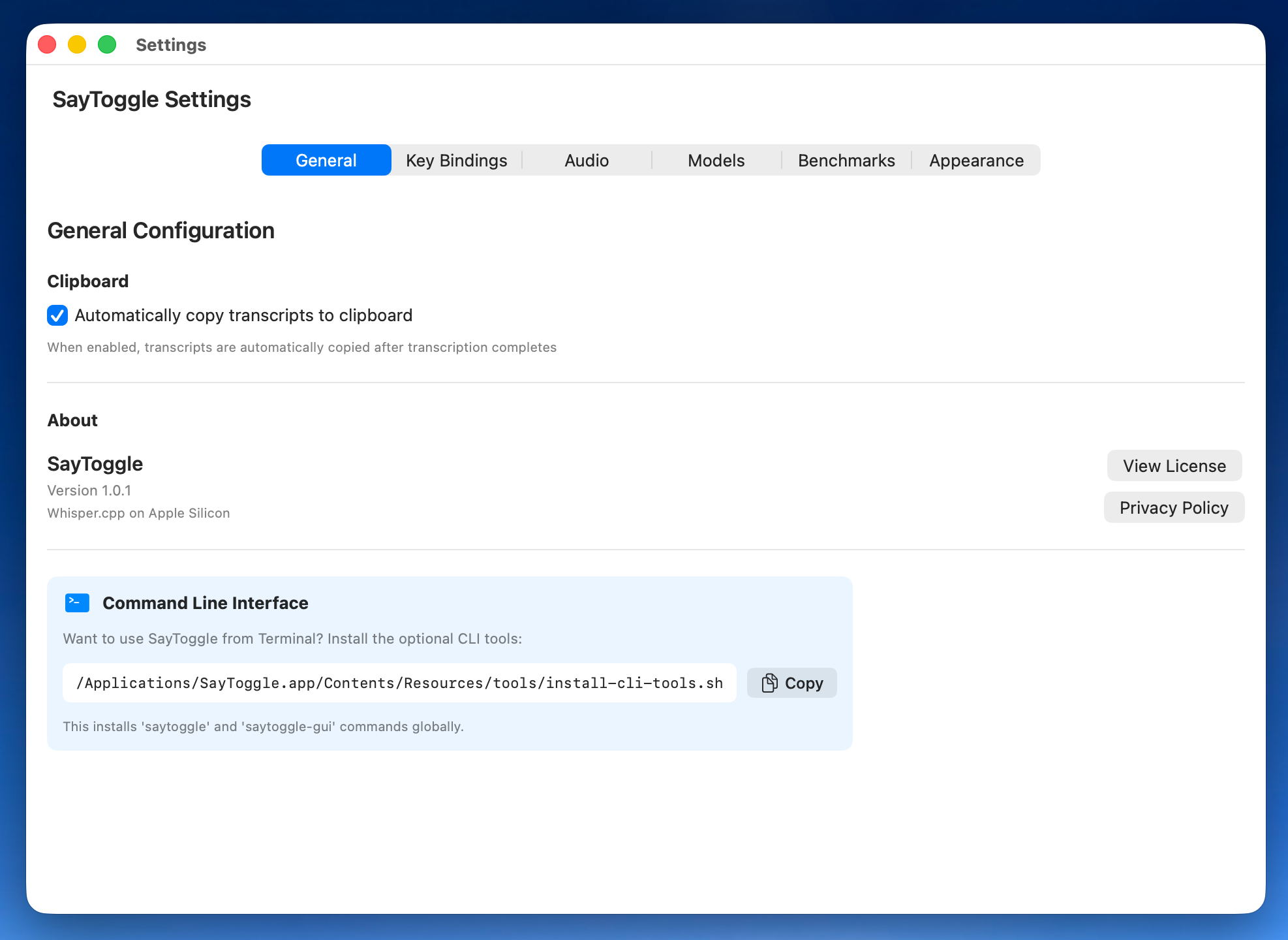This screenshot has height=940, width=1288.
Task: Click the green zoom traffic light
Action: [x=106, y=44]
